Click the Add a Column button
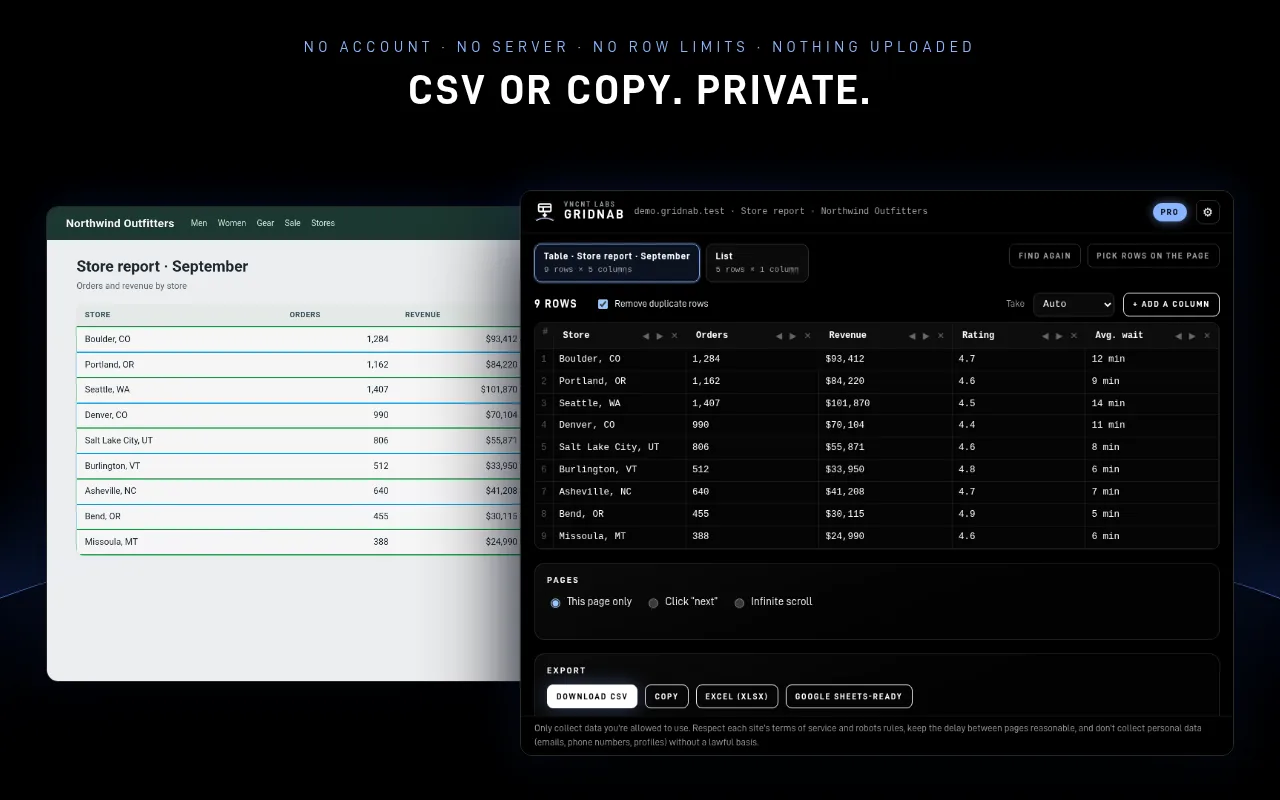This screenshot has height=800, width=1280. [x=1171, y=304]
